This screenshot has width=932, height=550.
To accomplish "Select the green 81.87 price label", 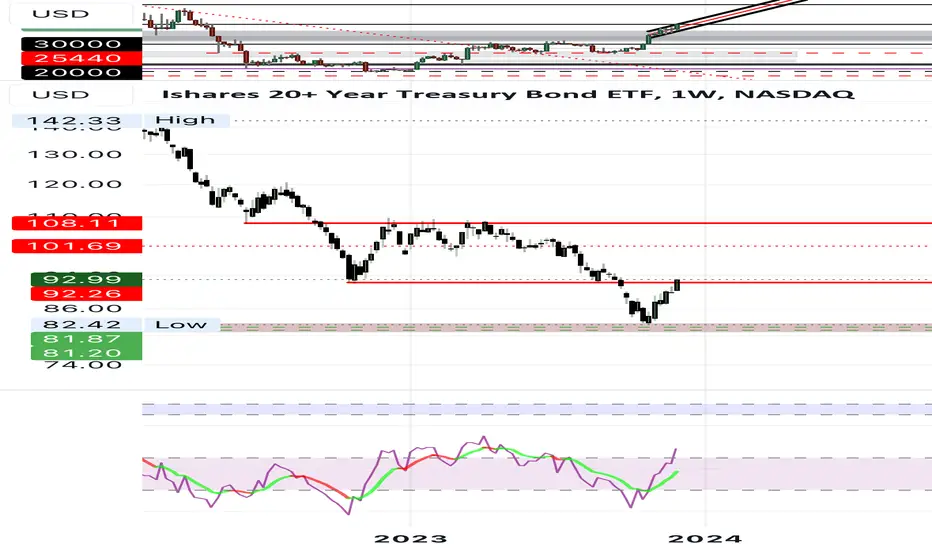I will pyautogui.click(x=86, y=339).
